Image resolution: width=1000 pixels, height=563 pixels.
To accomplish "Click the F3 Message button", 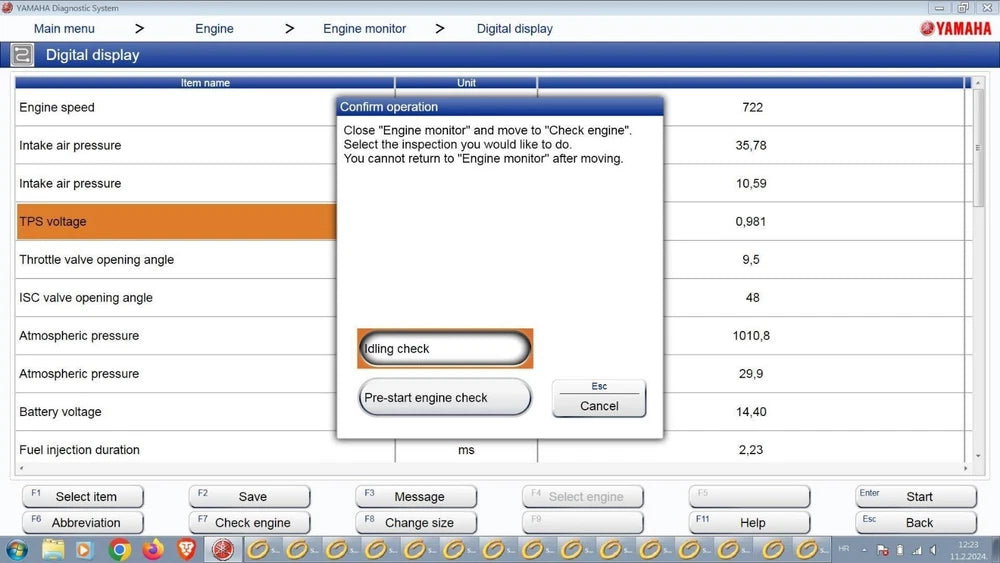I will click(416, 496).
